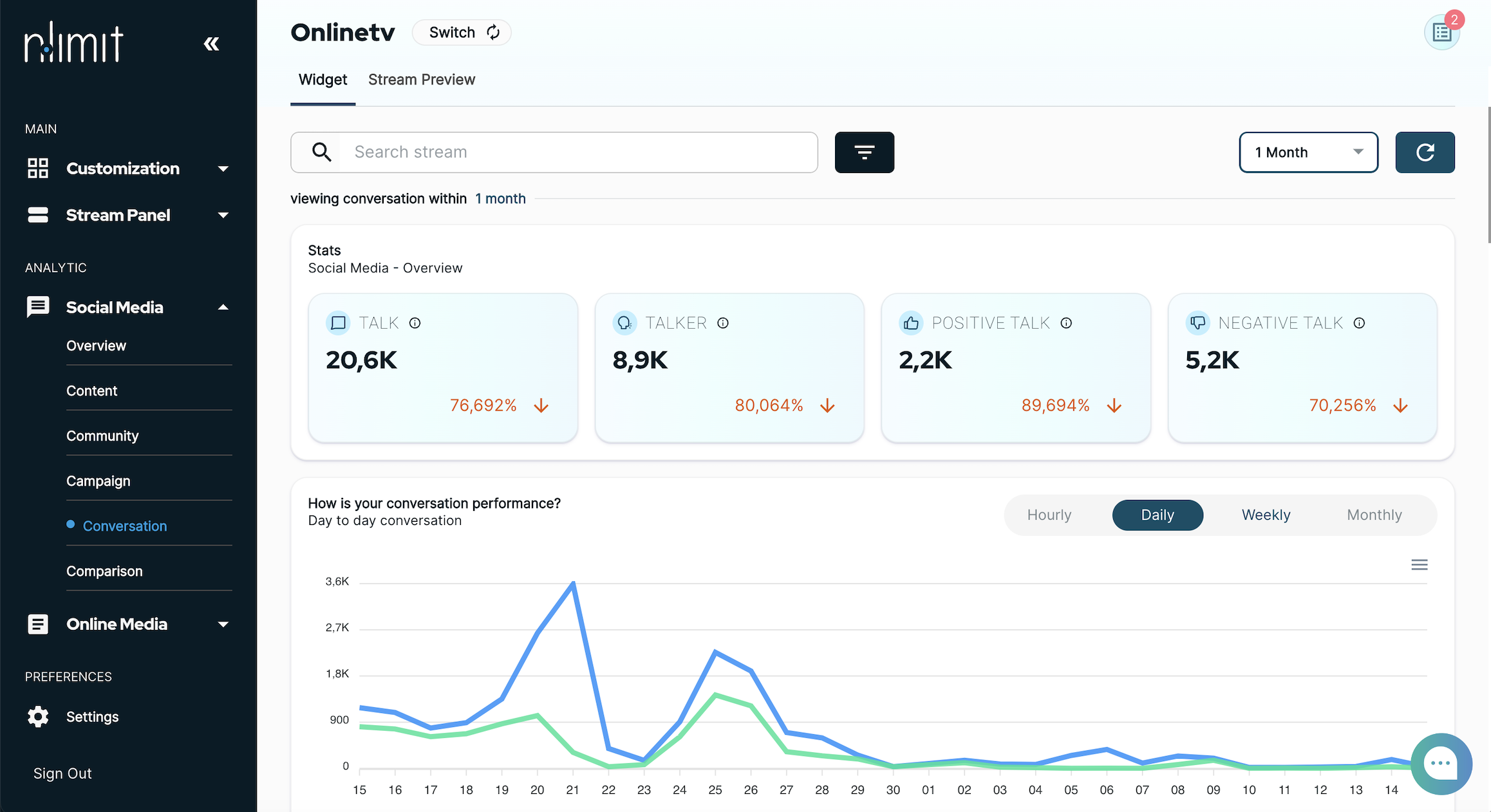
Task: Click the 76,692% change value
Action: coord(483,405)
